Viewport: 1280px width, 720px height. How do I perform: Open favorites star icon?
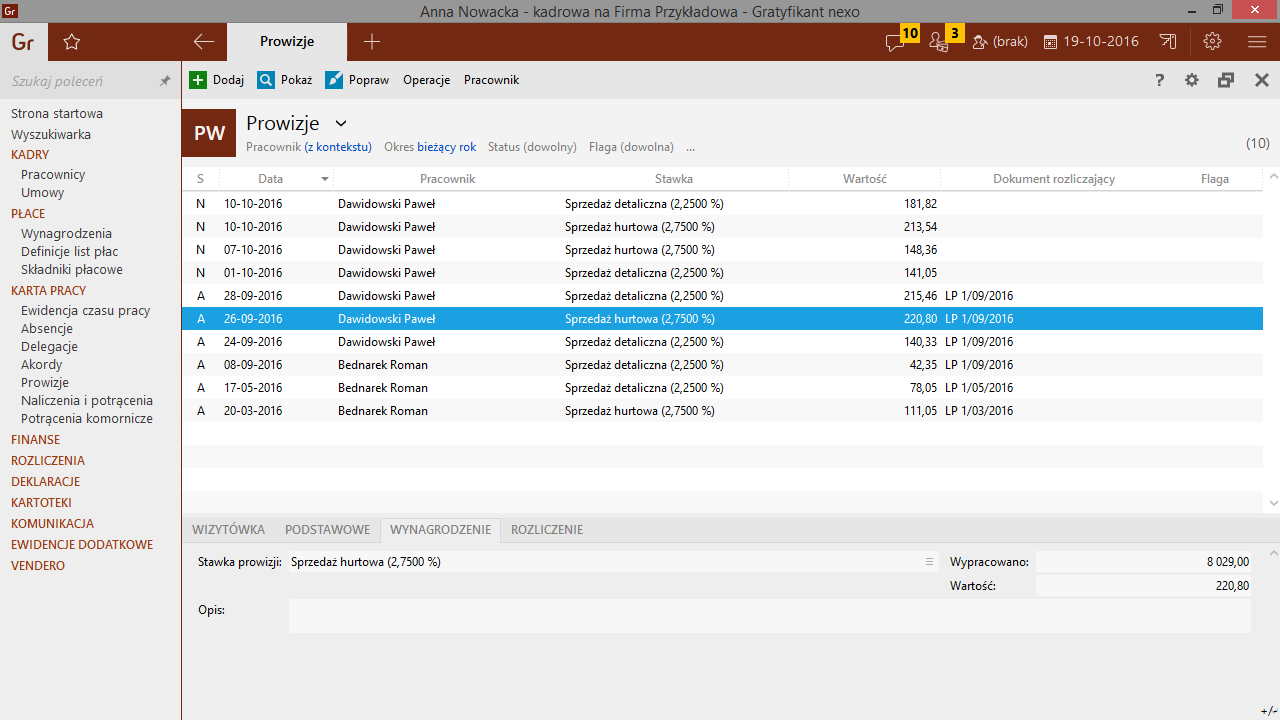(x=71, y=42)
